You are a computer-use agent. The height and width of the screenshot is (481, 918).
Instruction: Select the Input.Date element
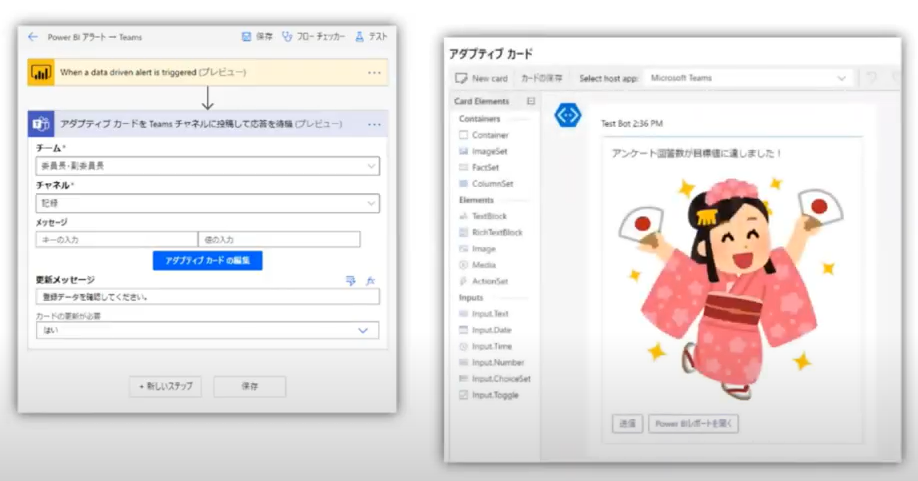point(485,331)
